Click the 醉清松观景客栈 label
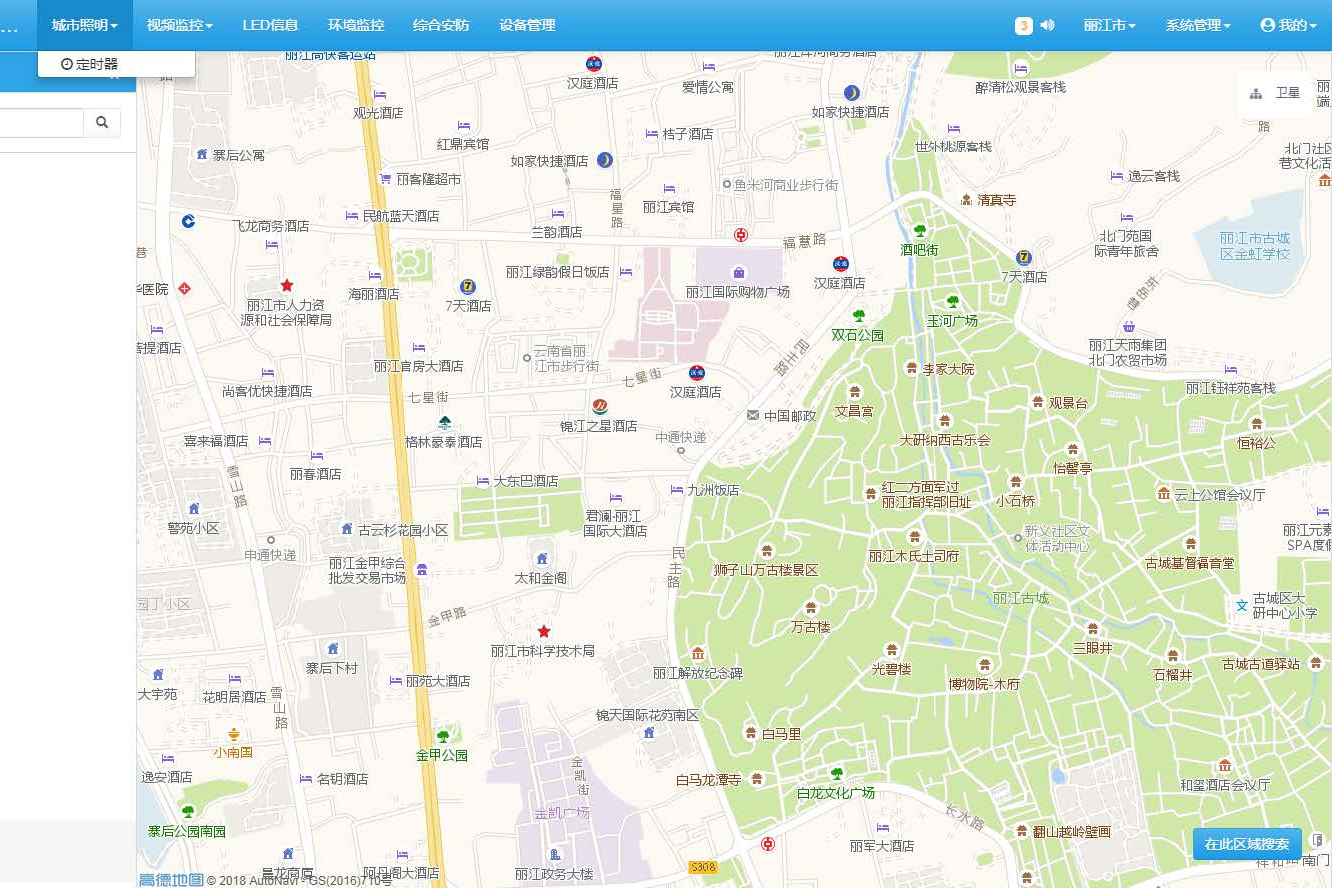This screenshot has height=888, width=1332. [x=1021, y=87]
